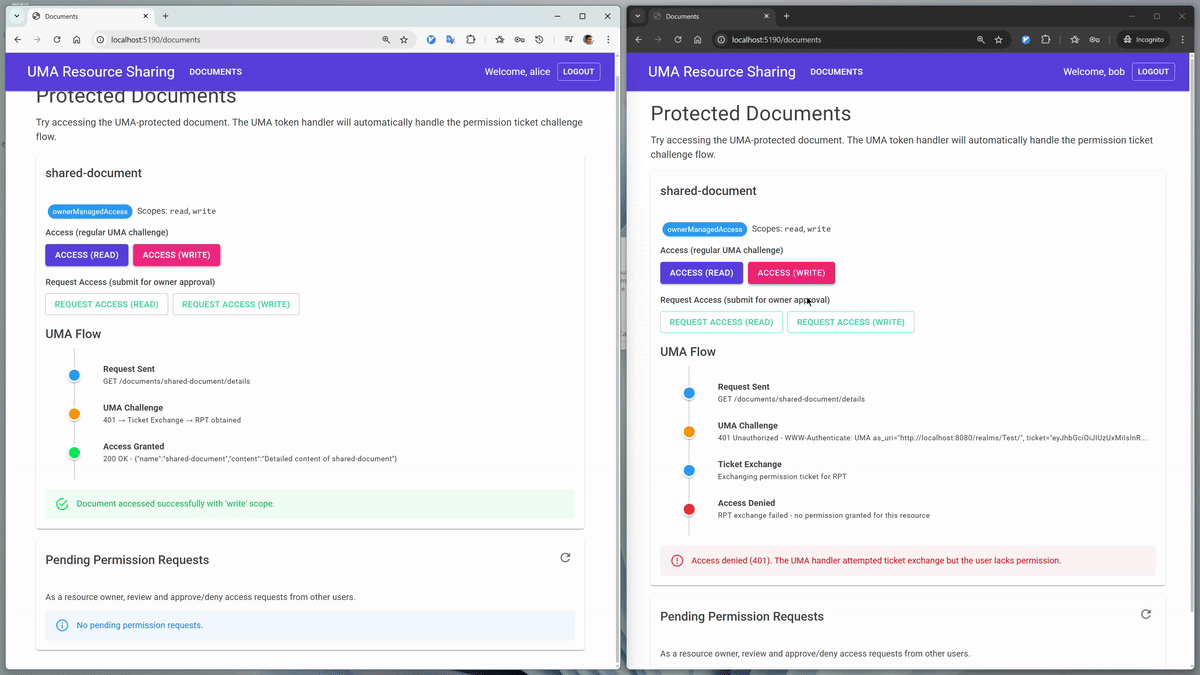Screen dimensions: 1200x675
Task: Open the DOCUMENTS nav item in Alice's app
Action: click(x=216, y=72)
